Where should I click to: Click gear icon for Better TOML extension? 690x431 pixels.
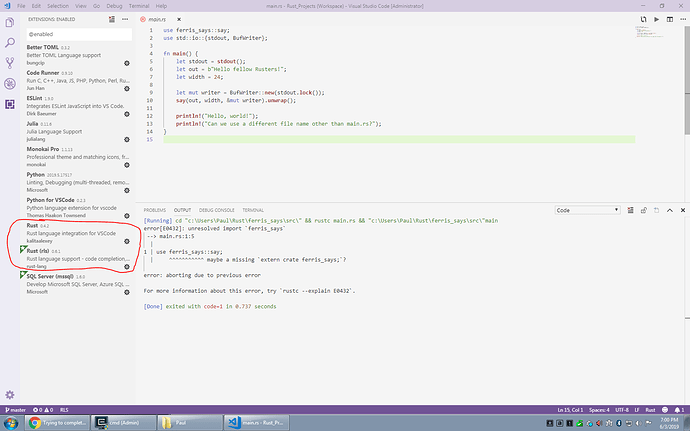tap(127, 63)
